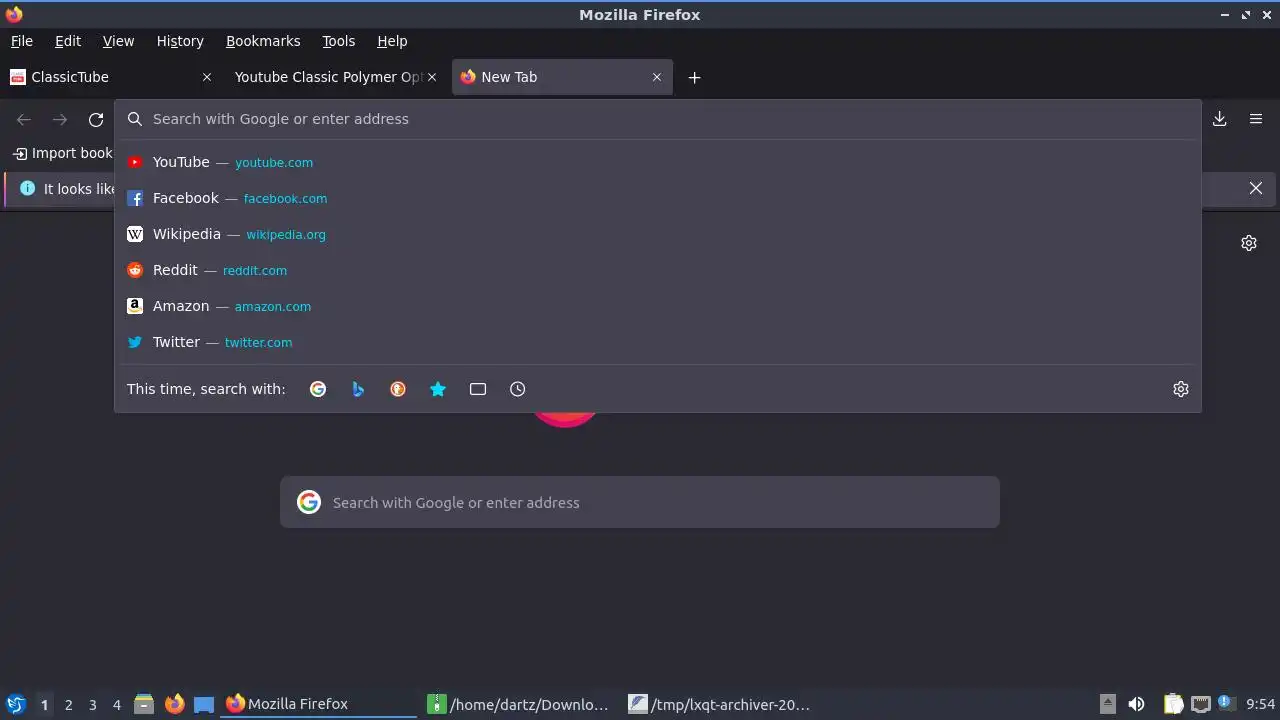Open the clipboard tray icon
Screen dimensions: 1280x720
tap(1174, 704)
